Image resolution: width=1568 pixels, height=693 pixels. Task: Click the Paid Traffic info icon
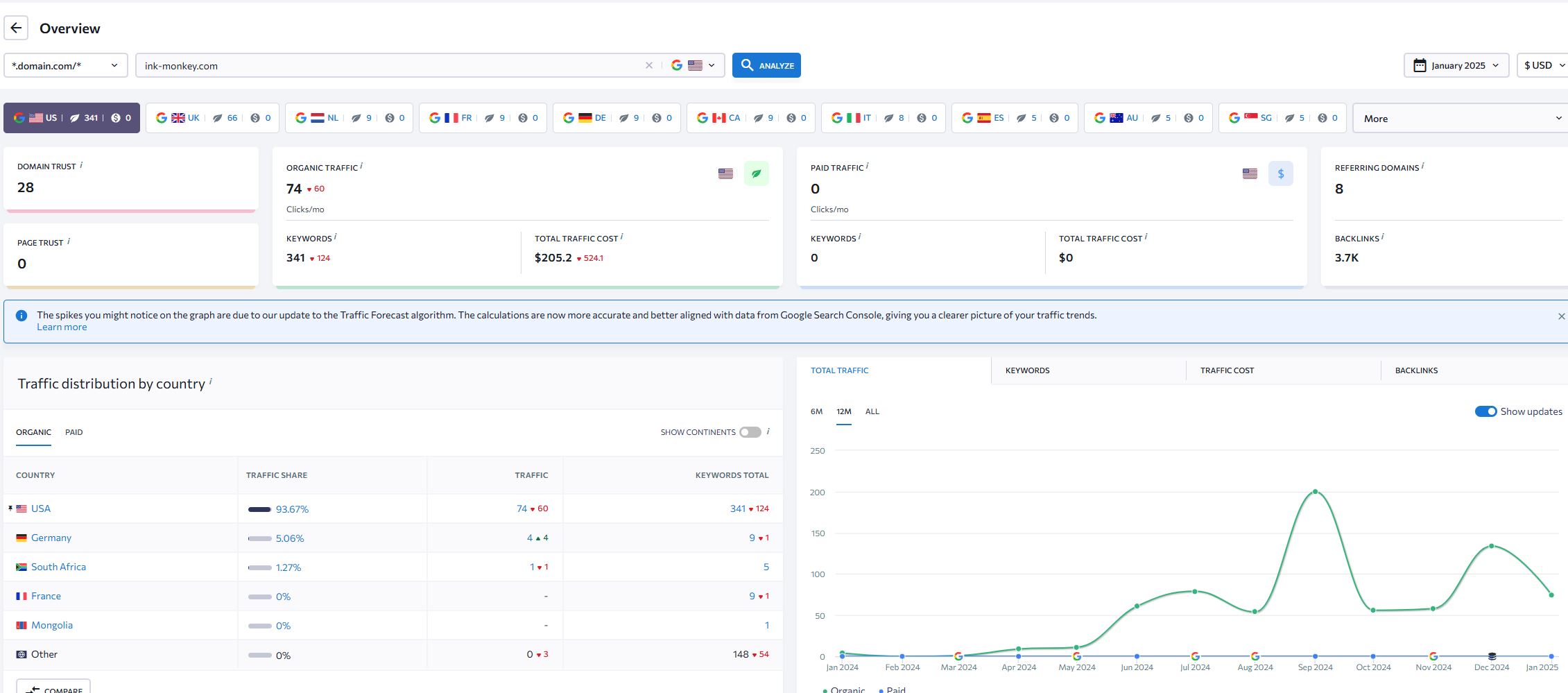(867, 166)
